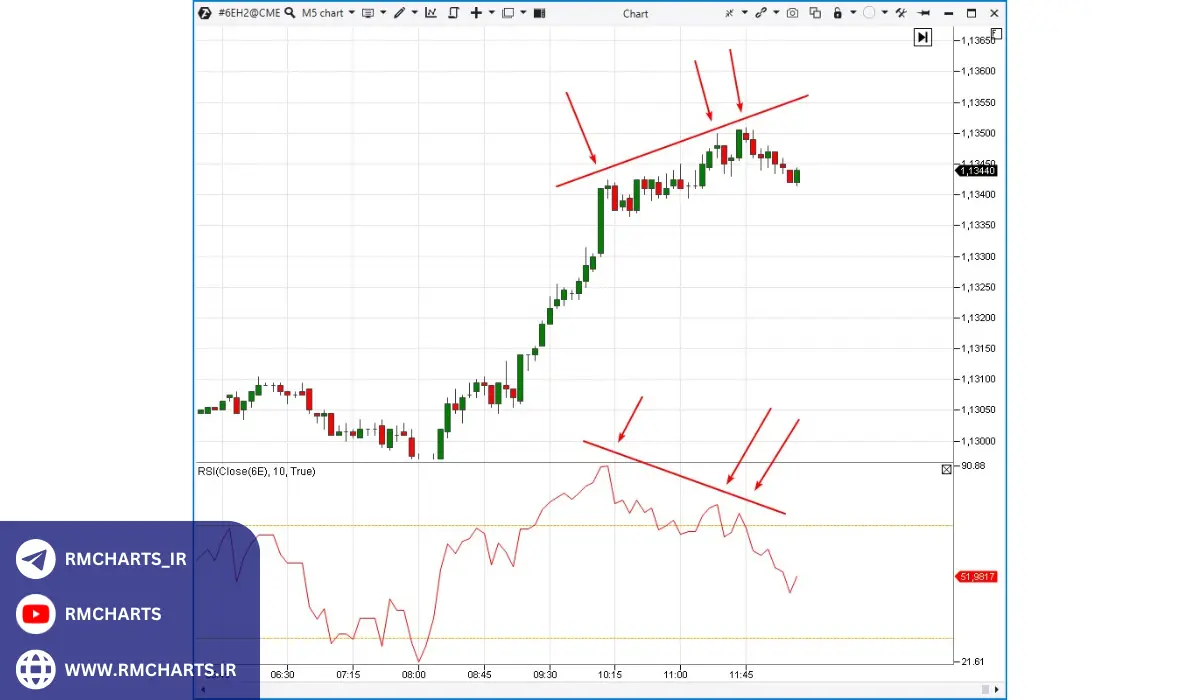Open the chart settings tools icon
Viewport: 1200px width, 700px height.
tap(900, 13)
